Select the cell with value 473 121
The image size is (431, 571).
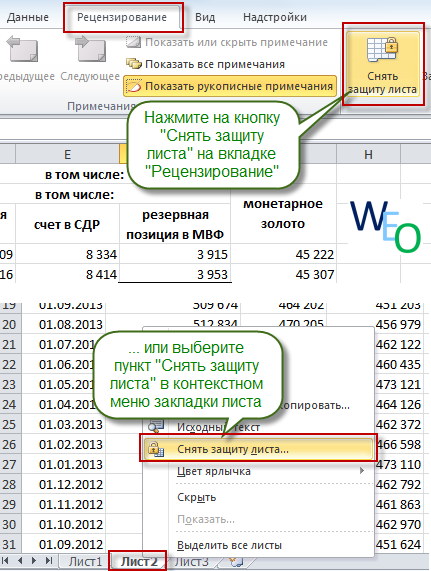(398, 384)
